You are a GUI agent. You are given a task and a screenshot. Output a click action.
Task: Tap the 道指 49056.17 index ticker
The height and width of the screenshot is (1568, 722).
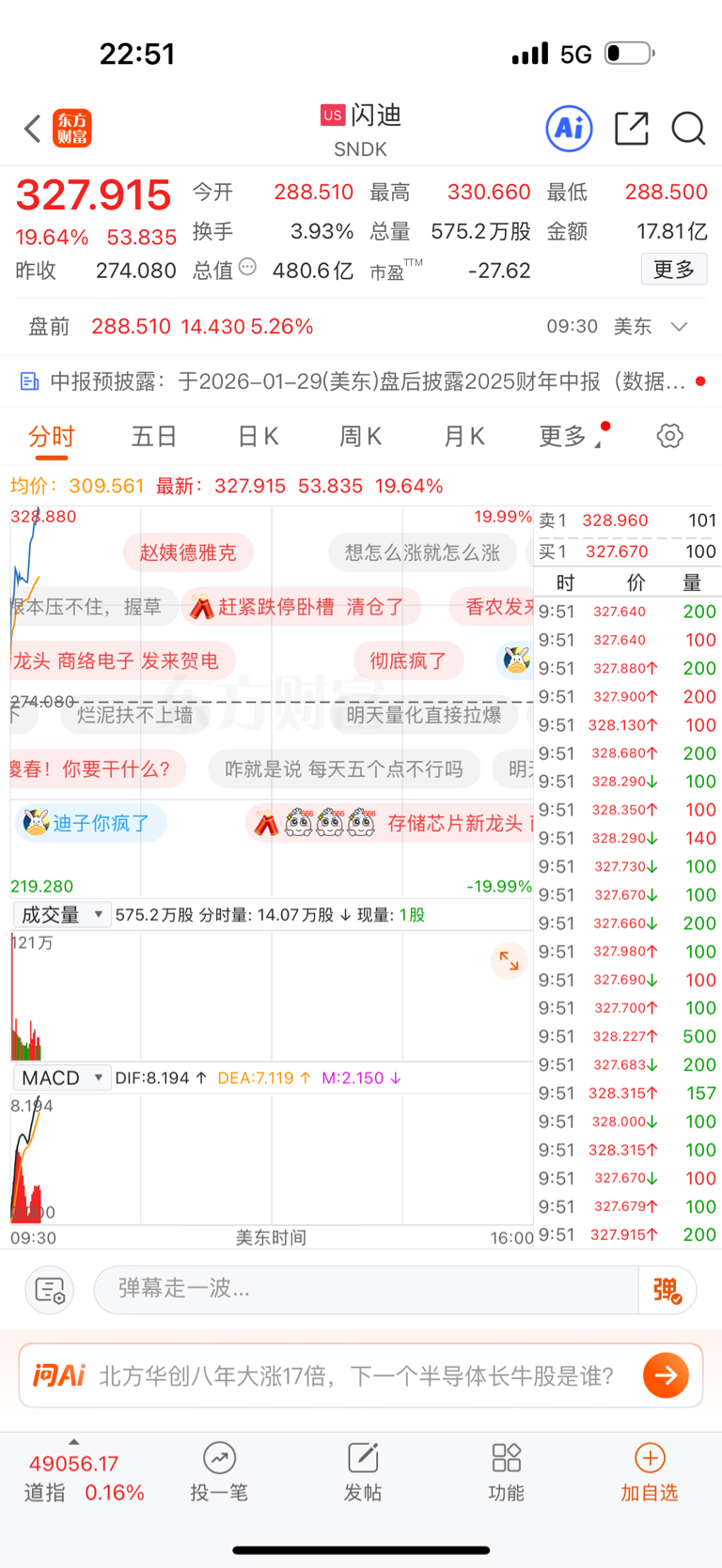[85, 1478]
